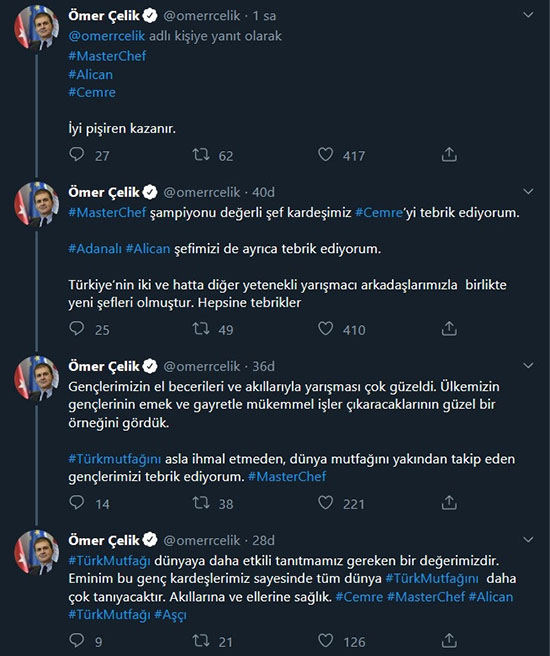Image resolution: width=550 pixels, height=656 pixels.
Task: Retweet the tweet with 49 retweets
Action: click(x=201, y=329)
